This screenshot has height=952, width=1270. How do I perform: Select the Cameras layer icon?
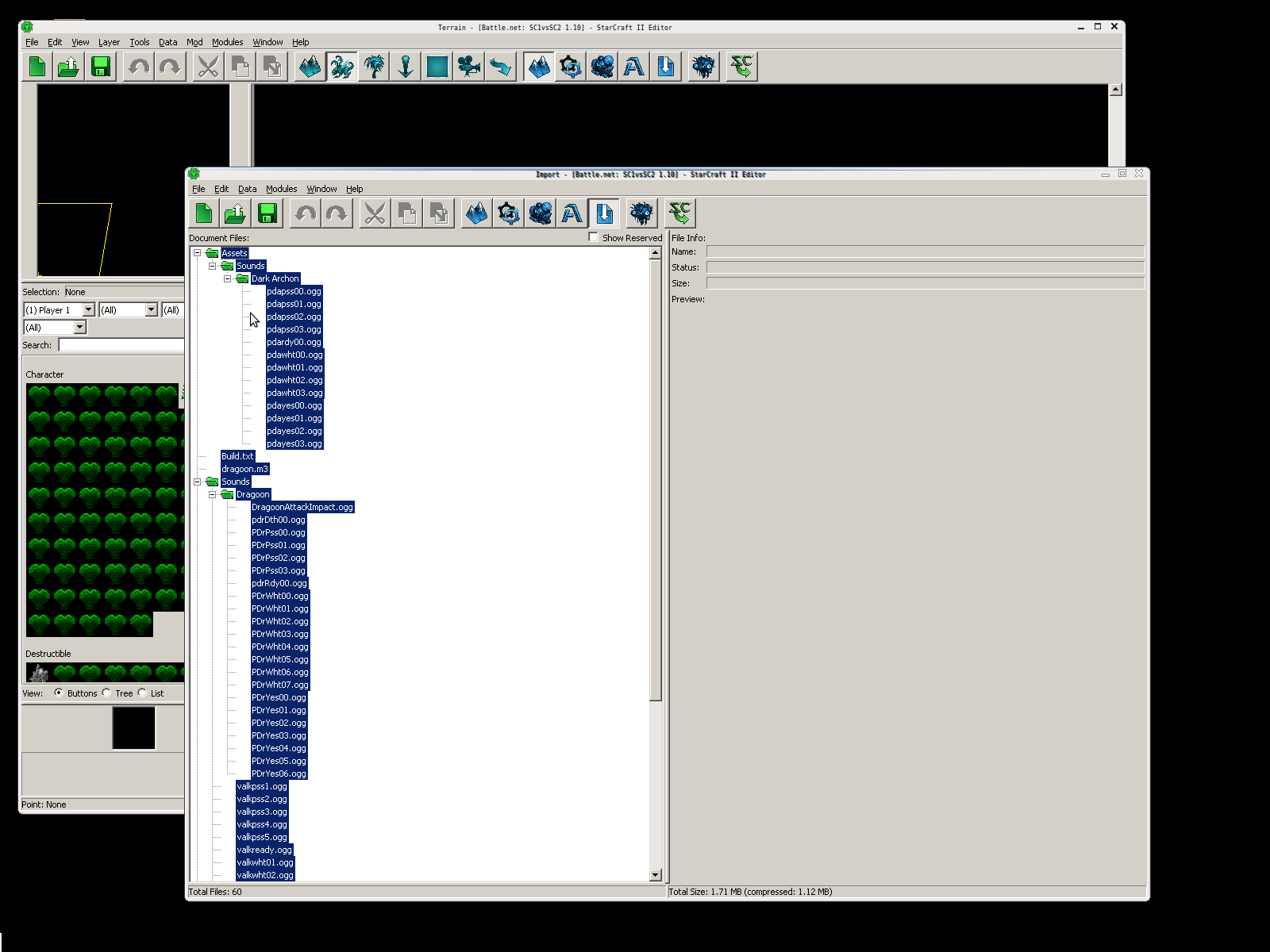click(x=469, y=67)
